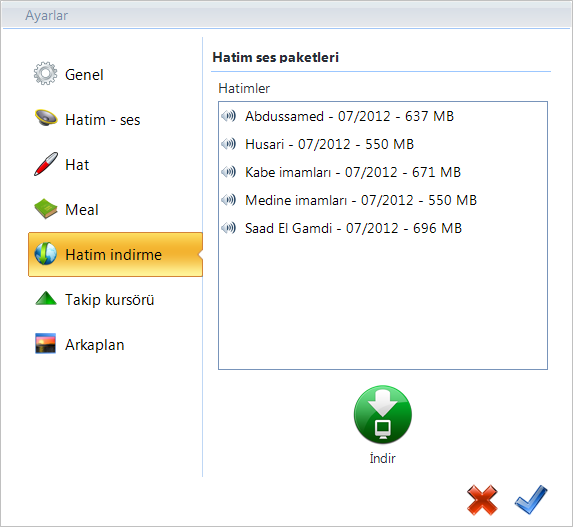573x527 pixels.
Task: Open the Takip kursörü green triangle icon
Action: click(46, 298)
